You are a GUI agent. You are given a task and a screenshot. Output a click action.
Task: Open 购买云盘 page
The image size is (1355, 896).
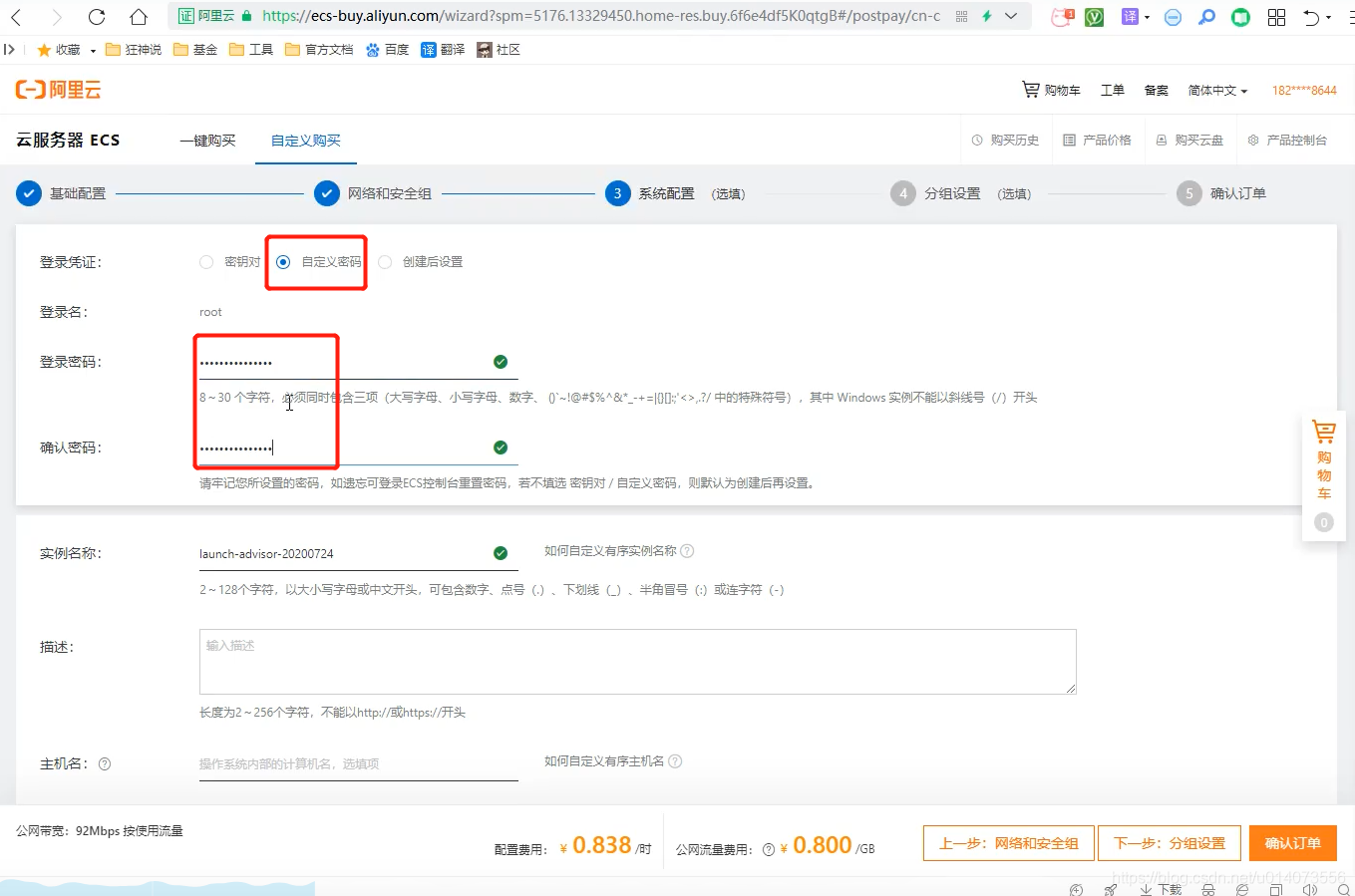(1188, 141)
